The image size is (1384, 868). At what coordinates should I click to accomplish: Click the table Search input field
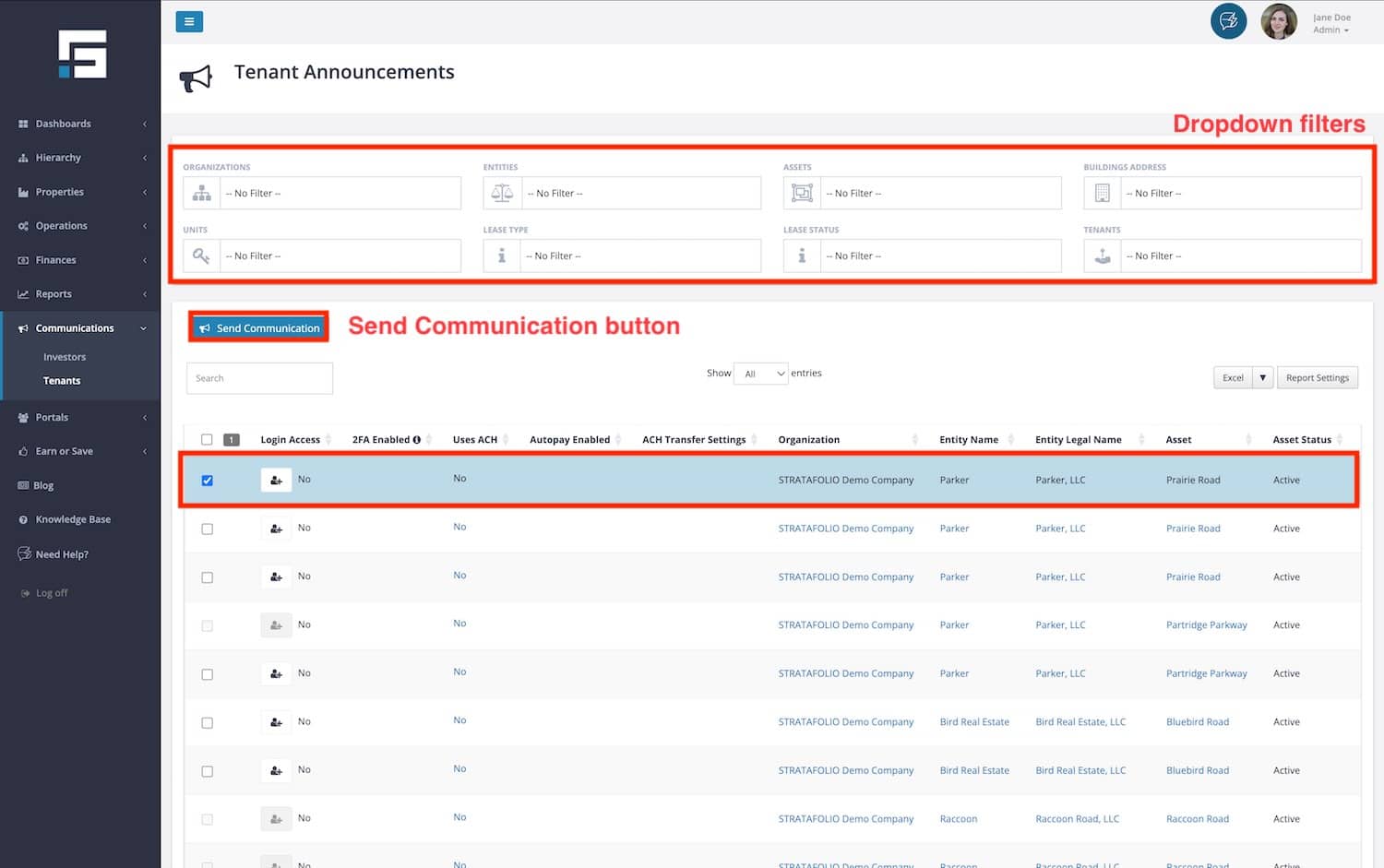[259, 378]
